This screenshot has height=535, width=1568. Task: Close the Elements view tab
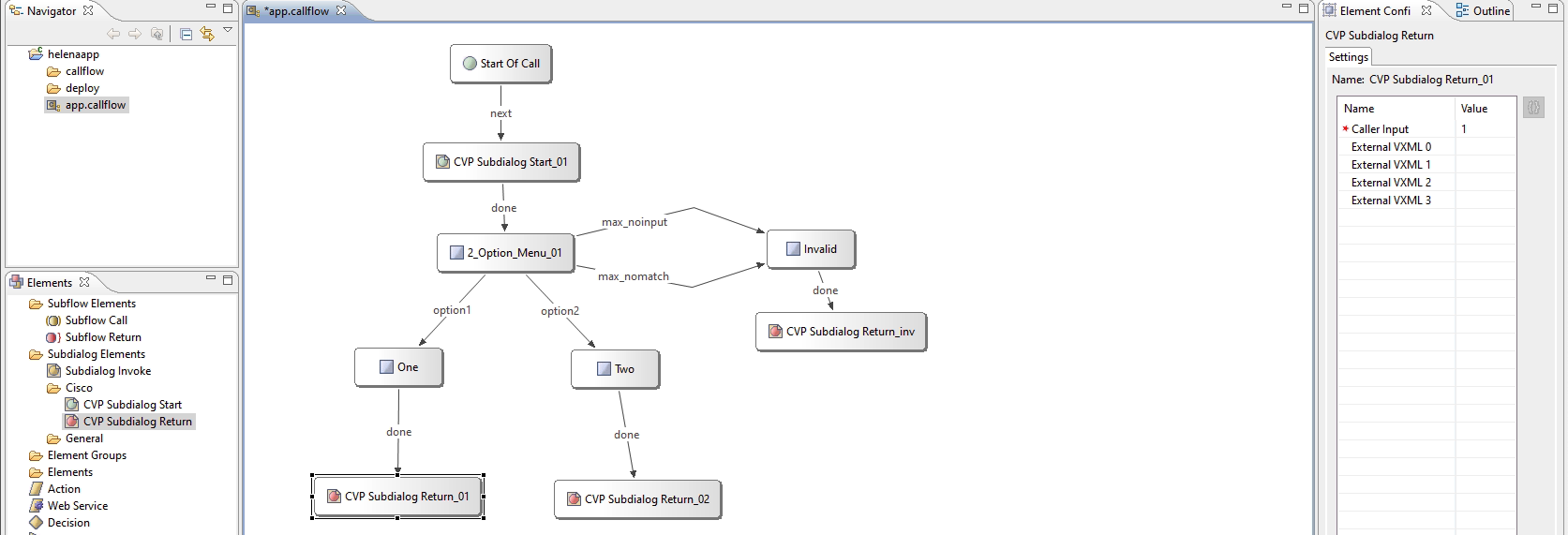pos(84,282)
